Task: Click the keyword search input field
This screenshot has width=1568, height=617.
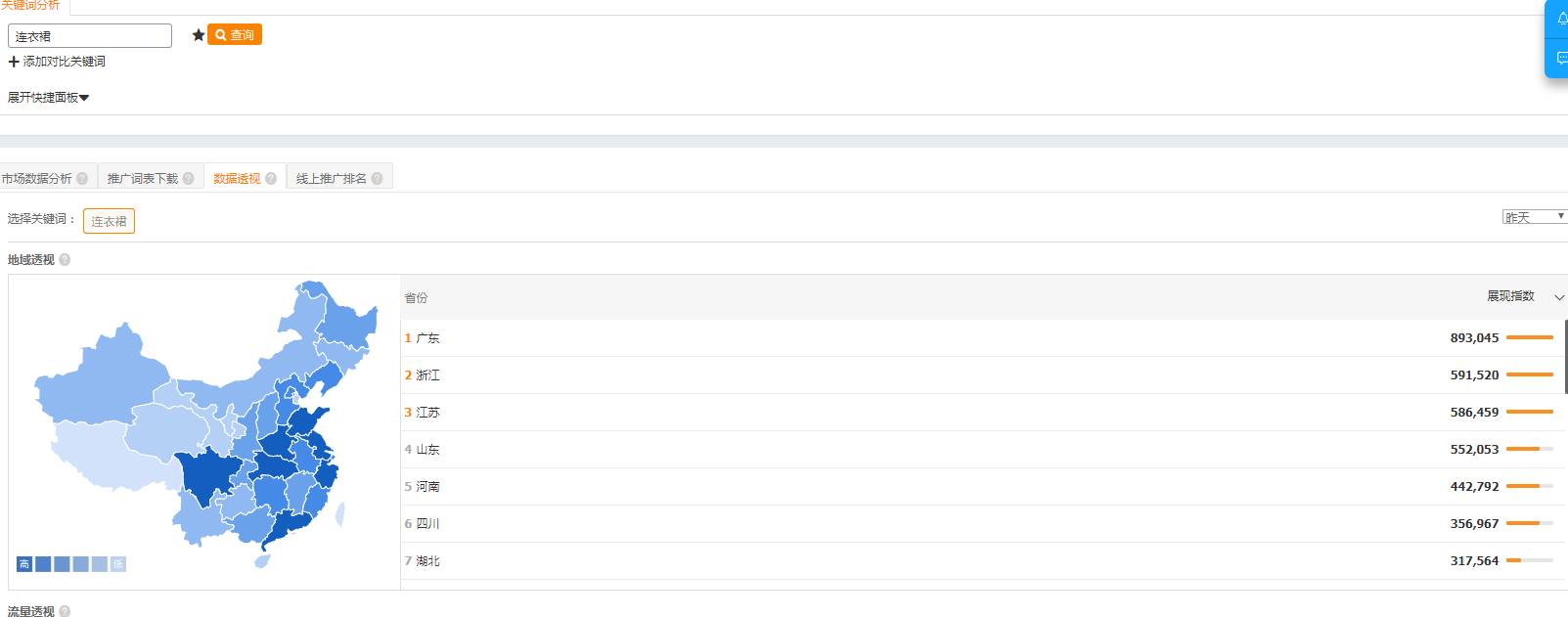Action: [90, 36]
